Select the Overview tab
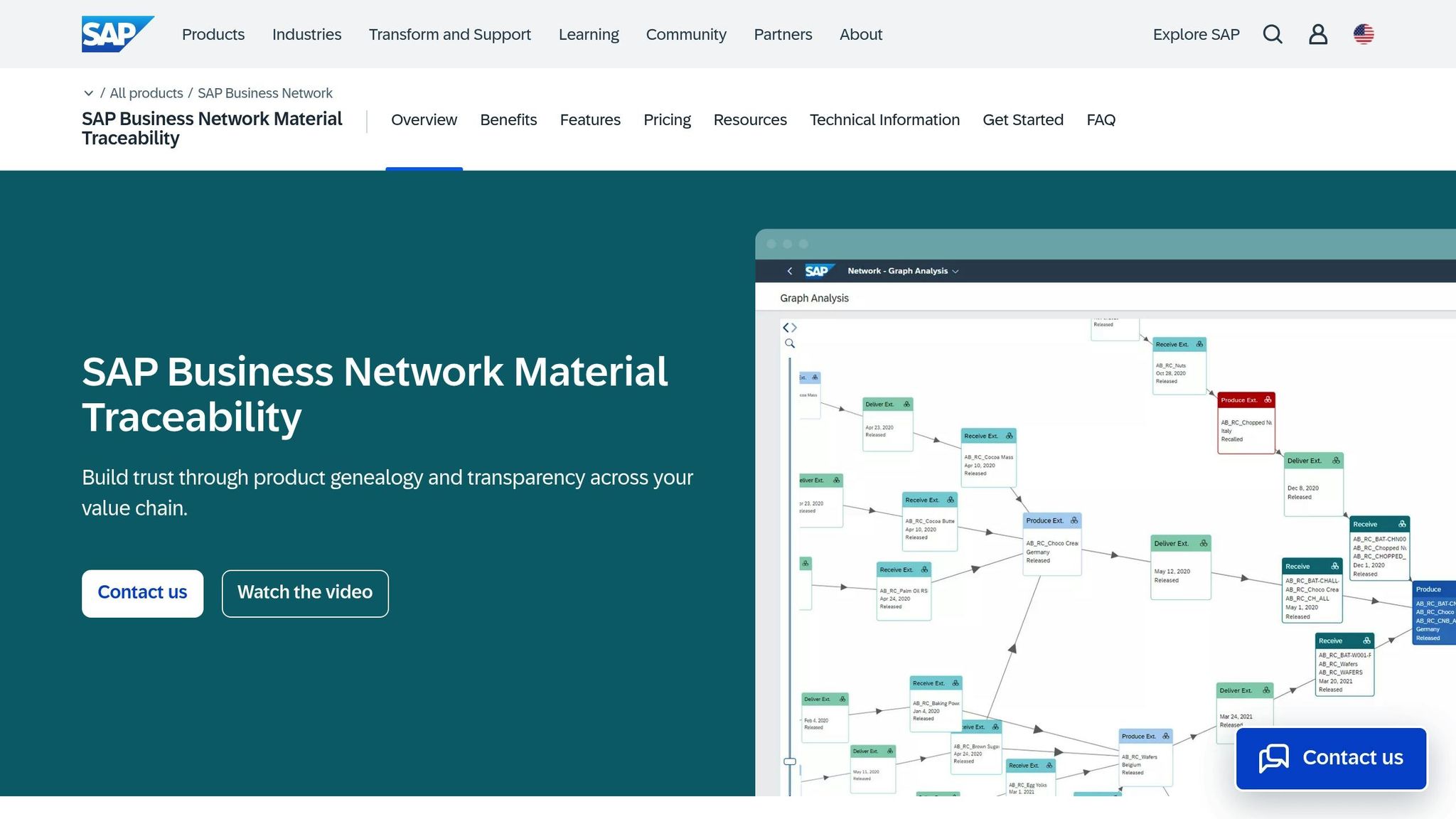Viewport: 1456px width, 819px height. [x=424, y=119]
